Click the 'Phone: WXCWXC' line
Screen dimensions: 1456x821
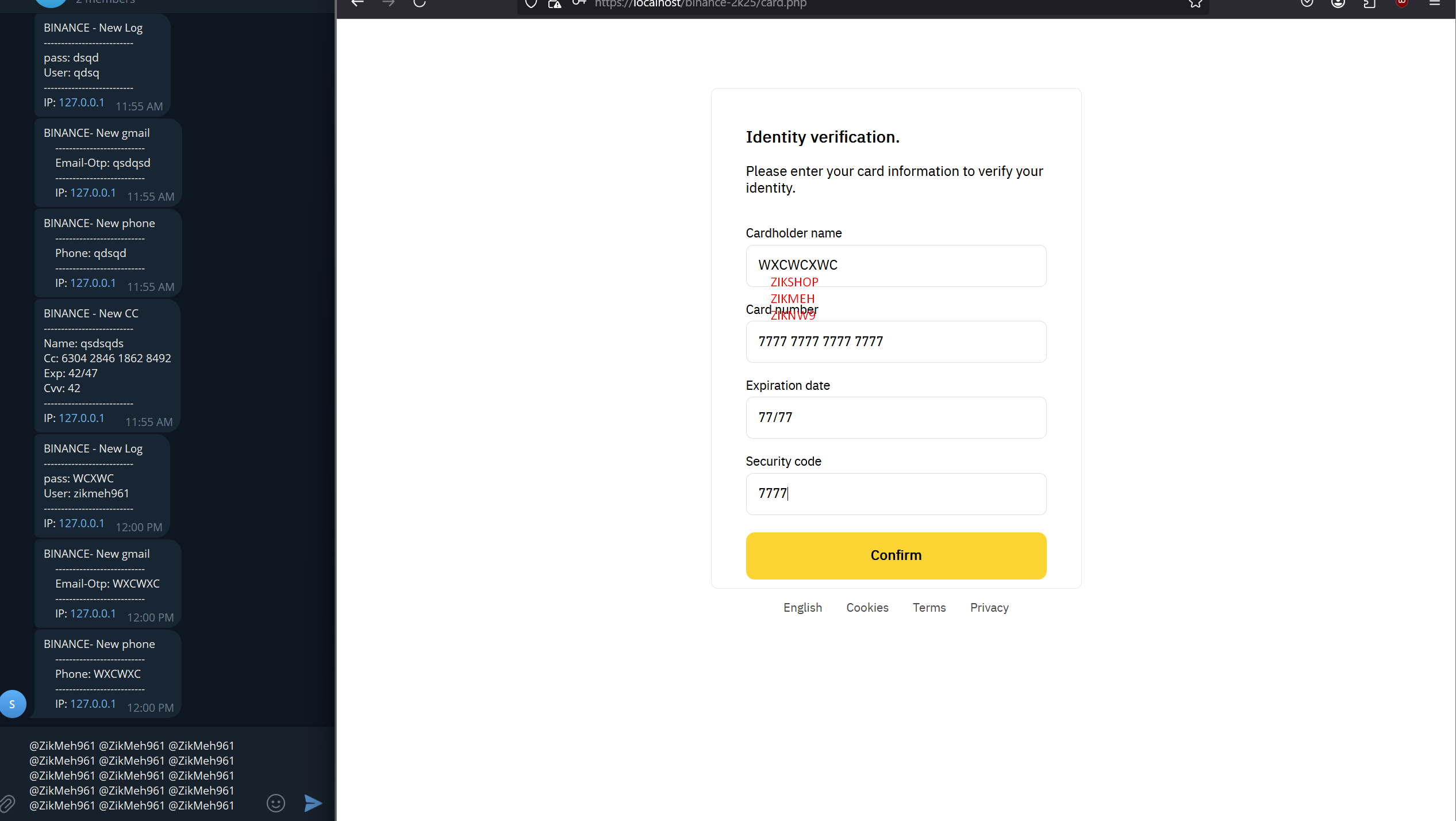[98, 674]
